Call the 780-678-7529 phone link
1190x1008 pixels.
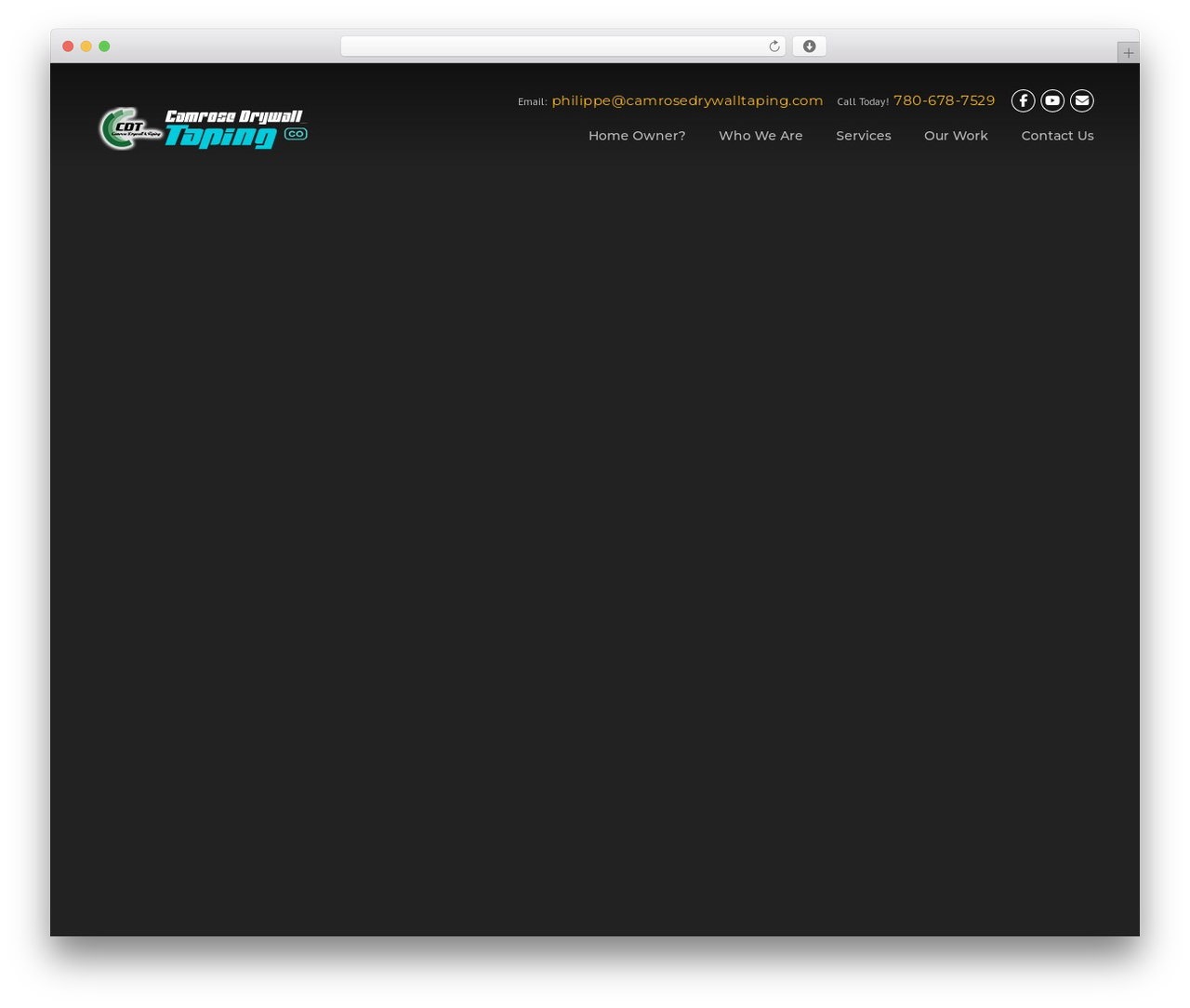pos(944,100)
